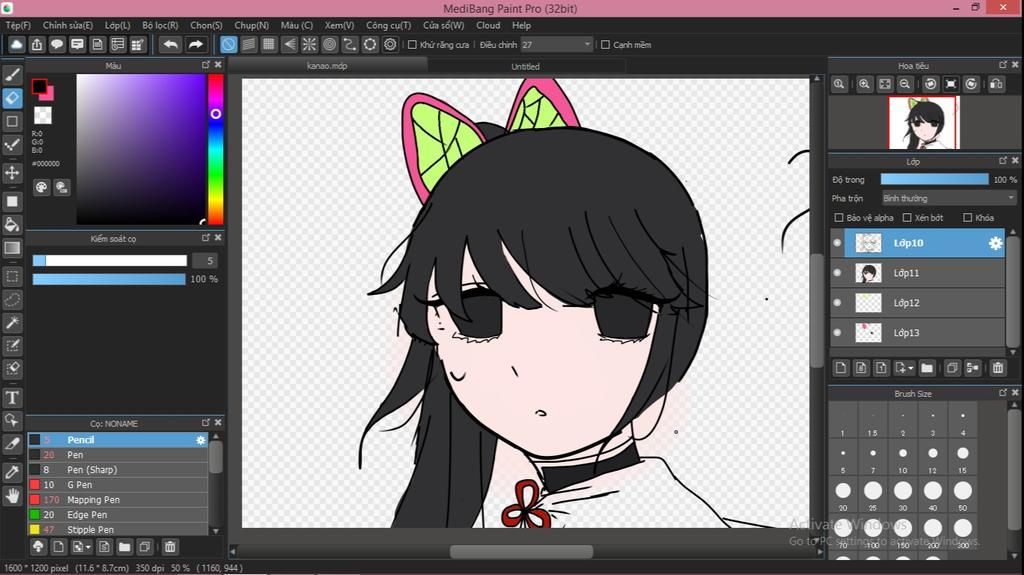The image size is (1024, 575).
Task: Toggle the Khử răng cưa checkbox
Action: tap(412, 44)
